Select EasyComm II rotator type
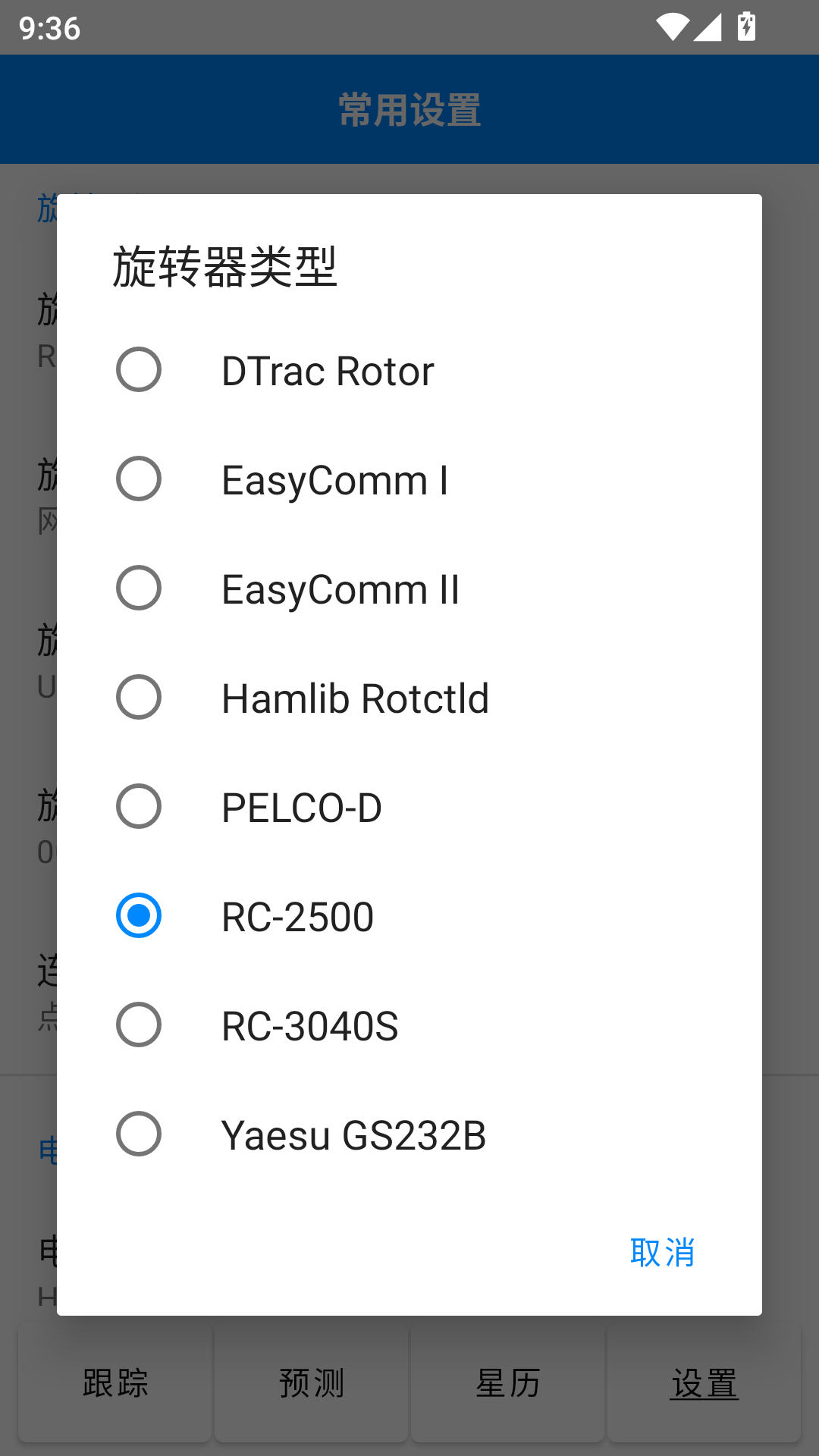This screenshot has height=1456, width=819. pyautogui.click(x=139, y=588)
